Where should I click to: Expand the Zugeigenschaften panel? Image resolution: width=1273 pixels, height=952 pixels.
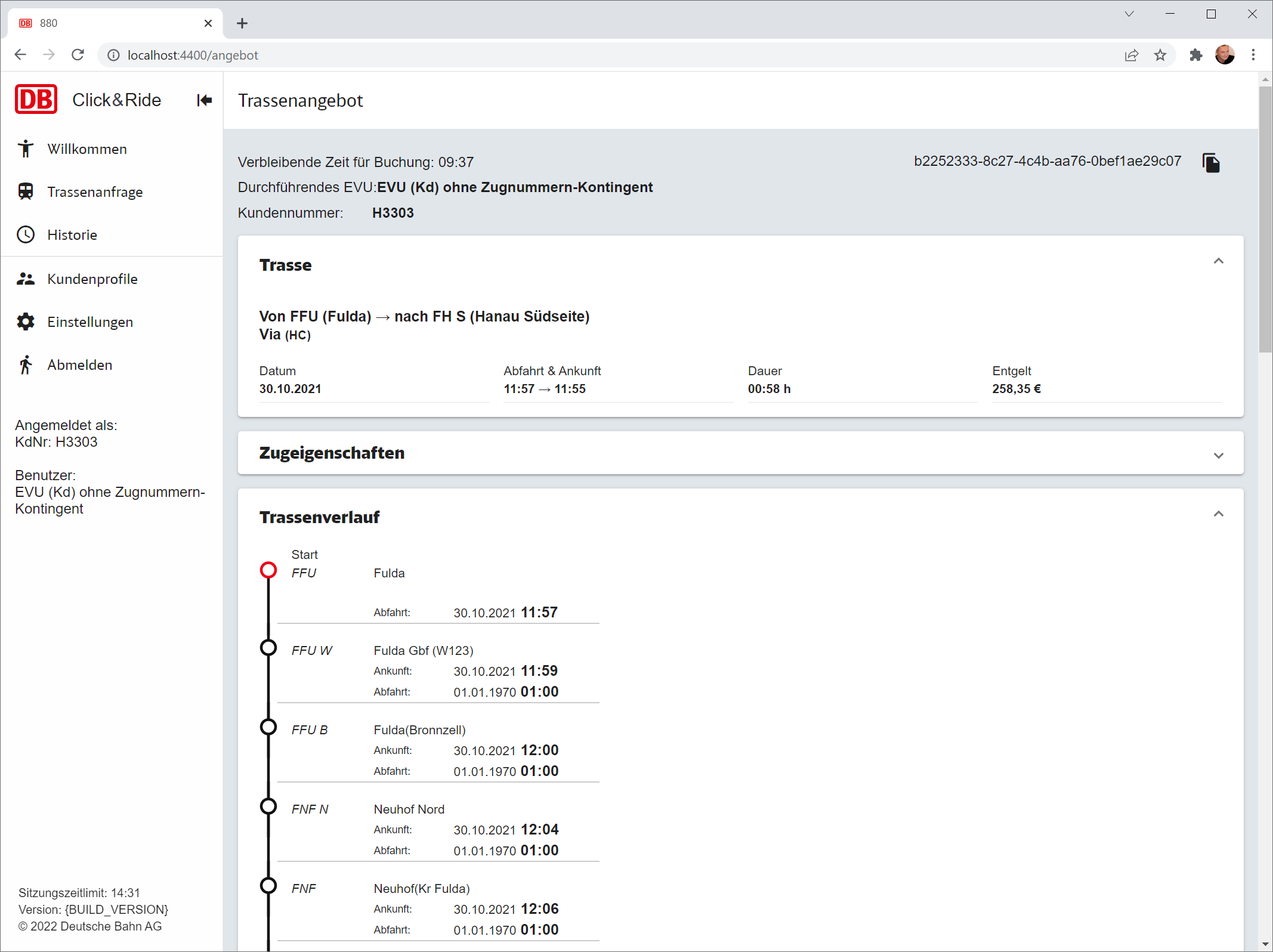[1218, 455]
